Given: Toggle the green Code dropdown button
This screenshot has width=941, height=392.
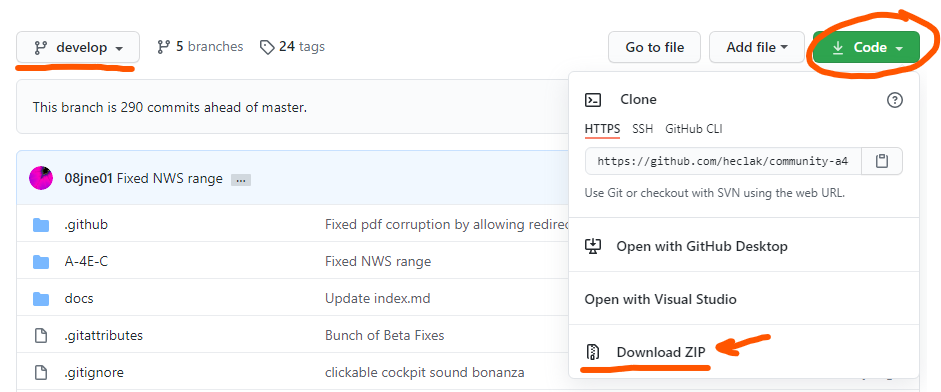Looking at the screenshot, I should point(867,47).
